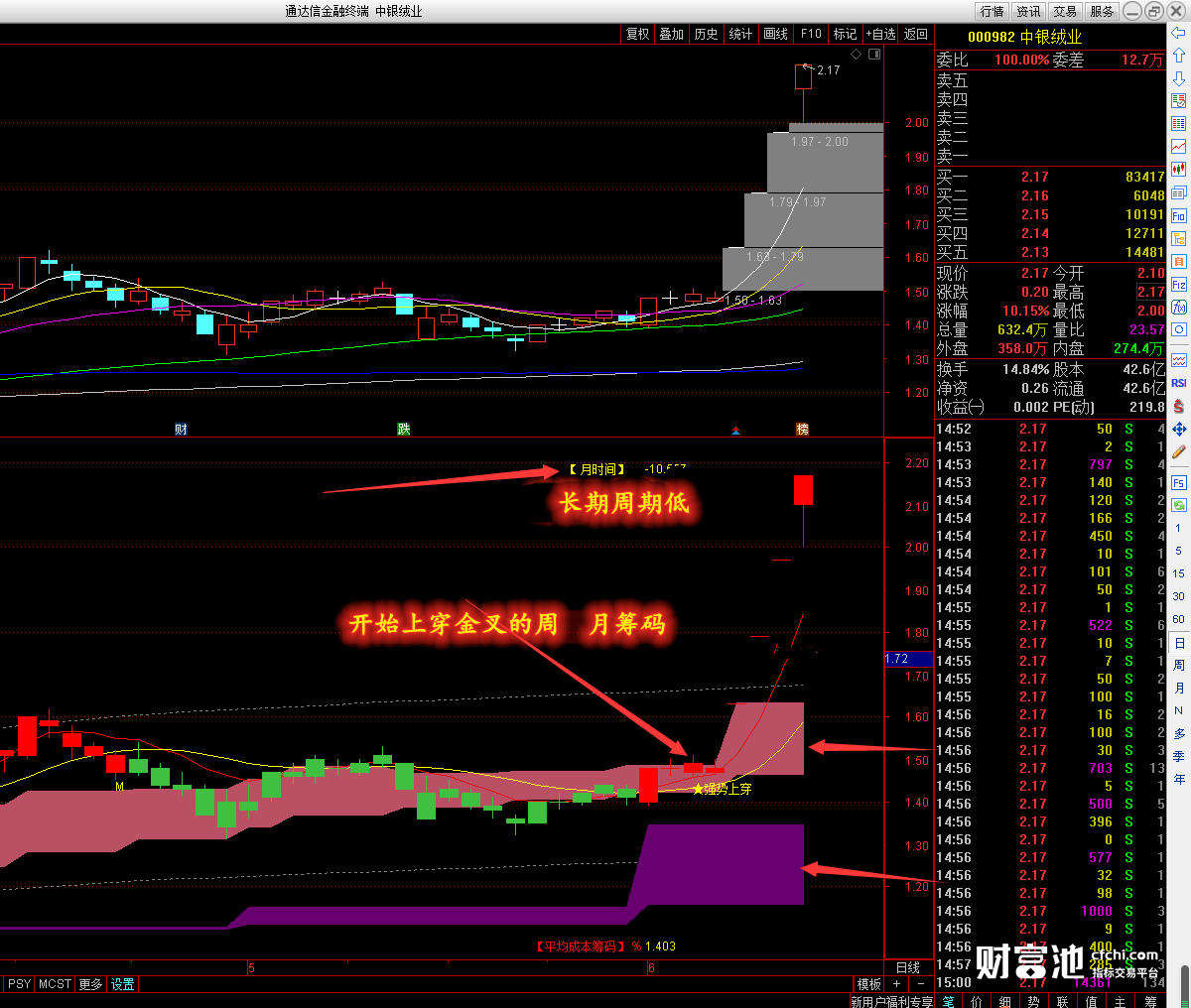Click the 返回 back button

point(916,34)
